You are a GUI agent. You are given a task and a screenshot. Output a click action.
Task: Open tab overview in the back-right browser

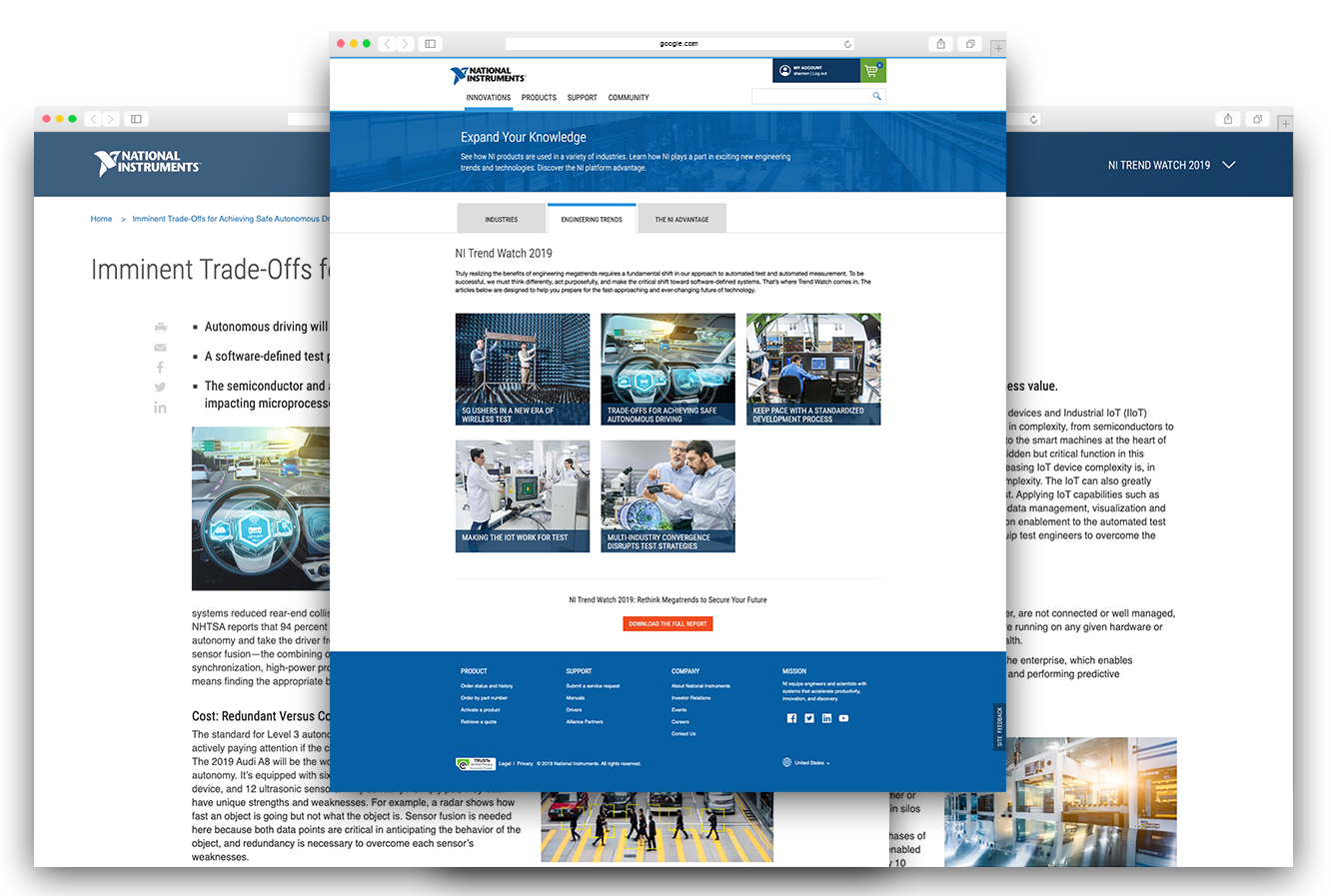click(x=1257, y=119)
